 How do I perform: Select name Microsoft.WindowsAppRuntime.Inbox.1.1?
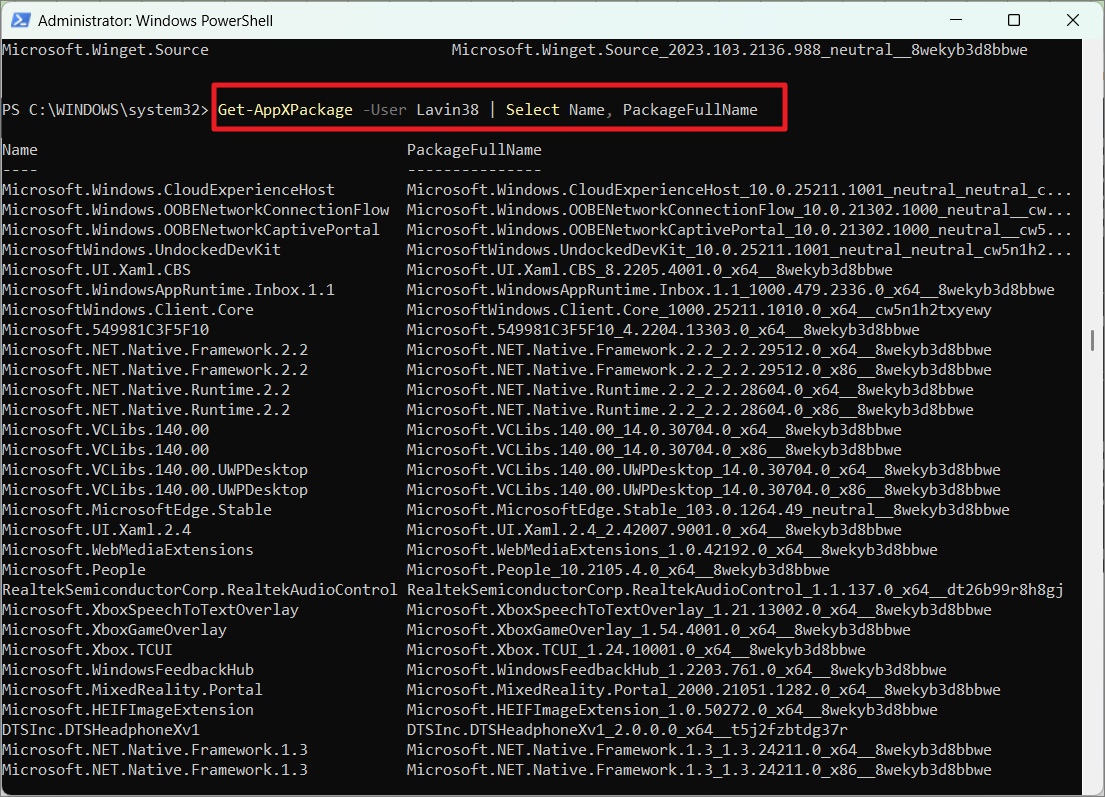tap(168, 290)
